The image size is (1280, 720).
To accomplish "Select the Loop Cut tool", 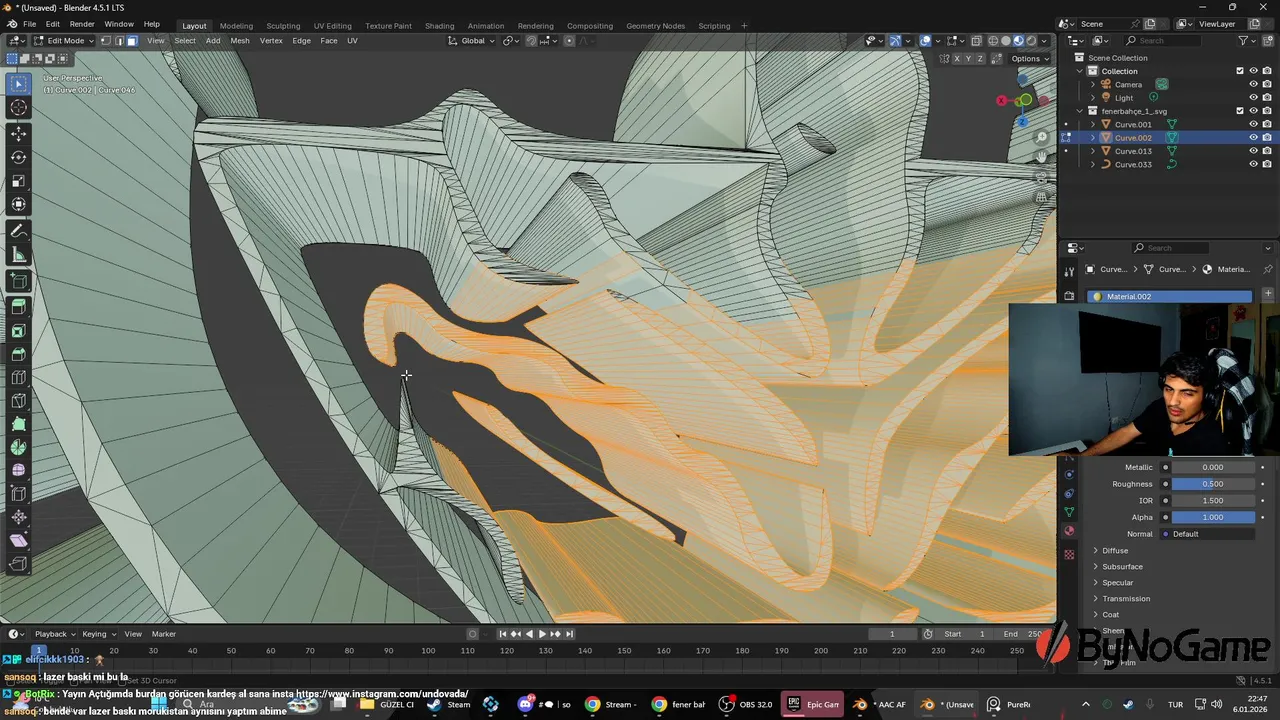I will click(18, 378).
